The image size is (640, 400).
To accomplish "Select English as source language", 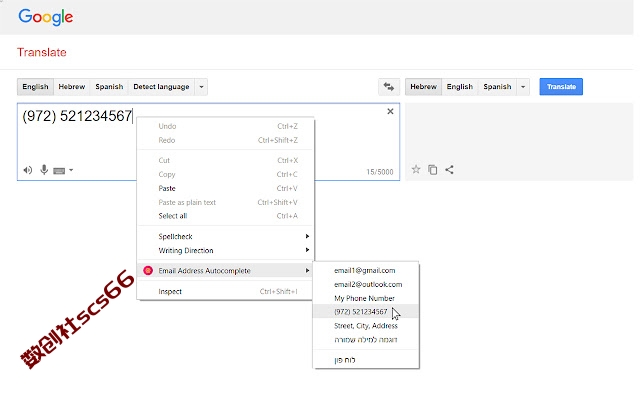I will pyautogui.click(x=36, y=87).
